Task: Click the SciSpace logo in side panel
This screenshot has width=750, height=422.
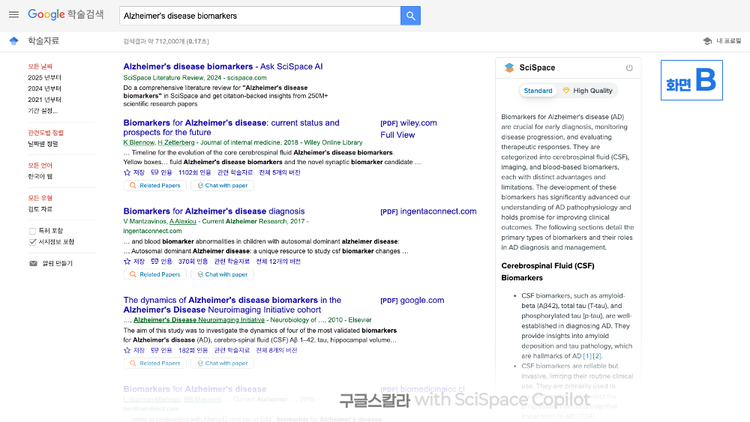Action: [x=509, y=67]
